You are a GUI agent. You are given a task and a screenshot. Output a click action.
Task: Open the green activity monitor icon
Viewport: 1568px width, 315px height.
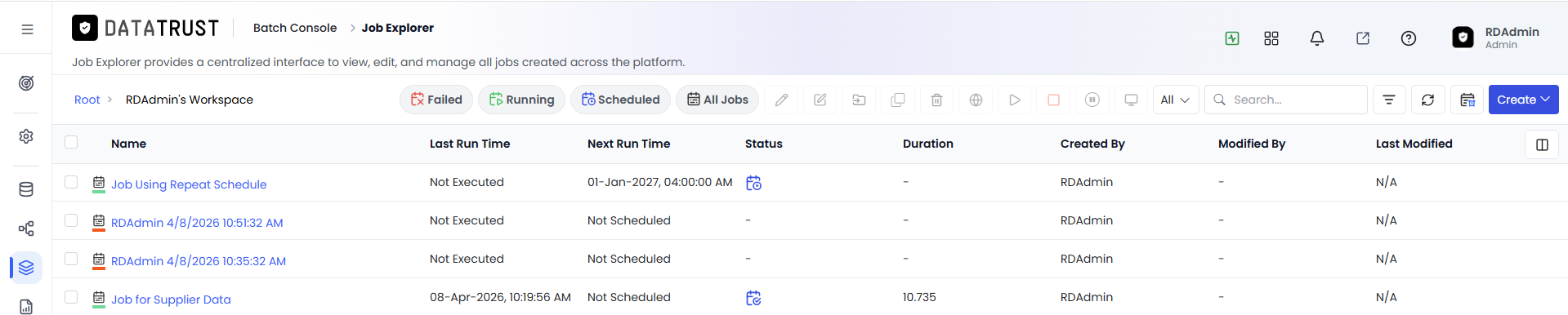(x=1232, y=38)
